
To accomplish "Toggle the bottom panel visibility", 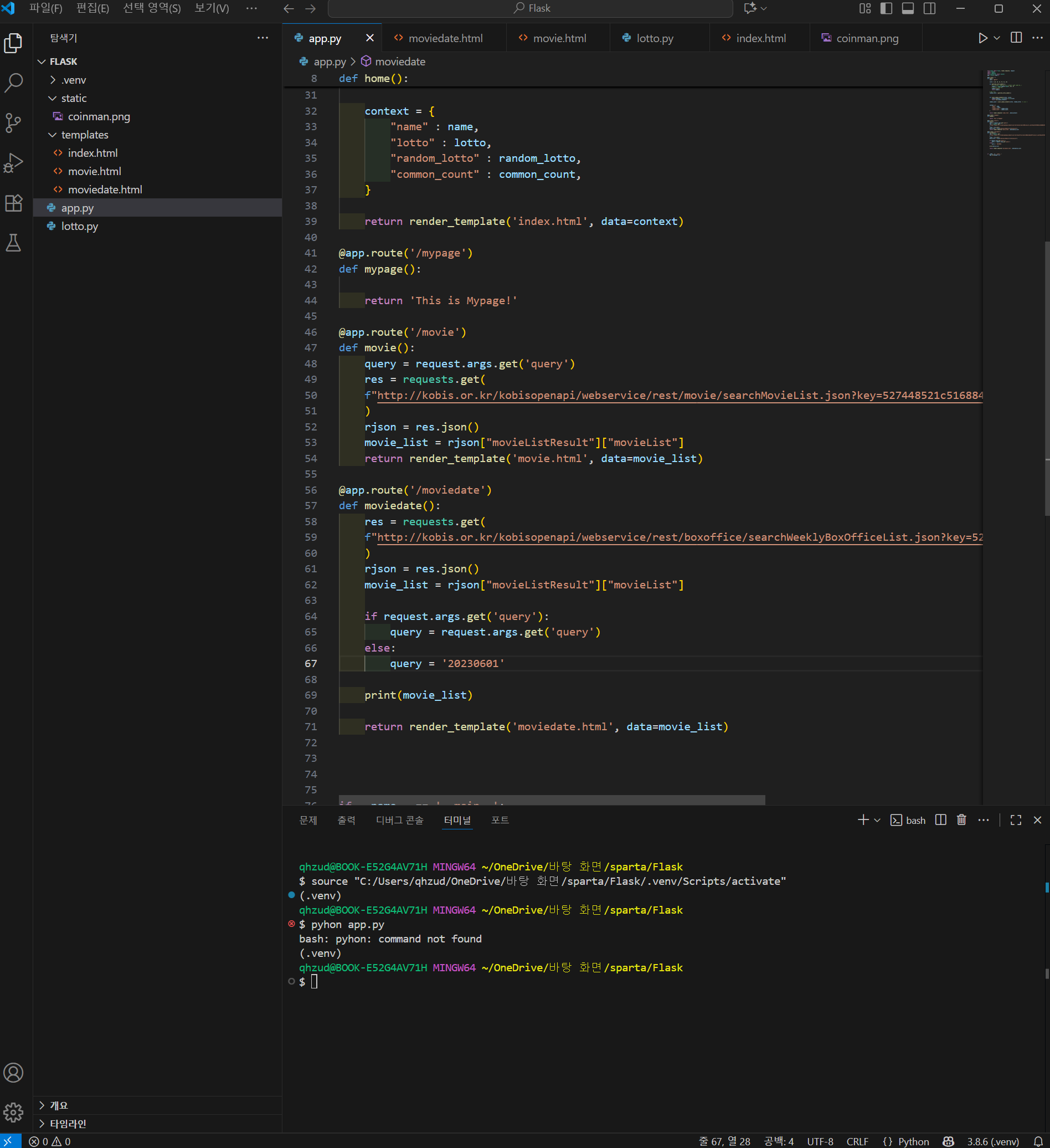I will click(908, 8).
